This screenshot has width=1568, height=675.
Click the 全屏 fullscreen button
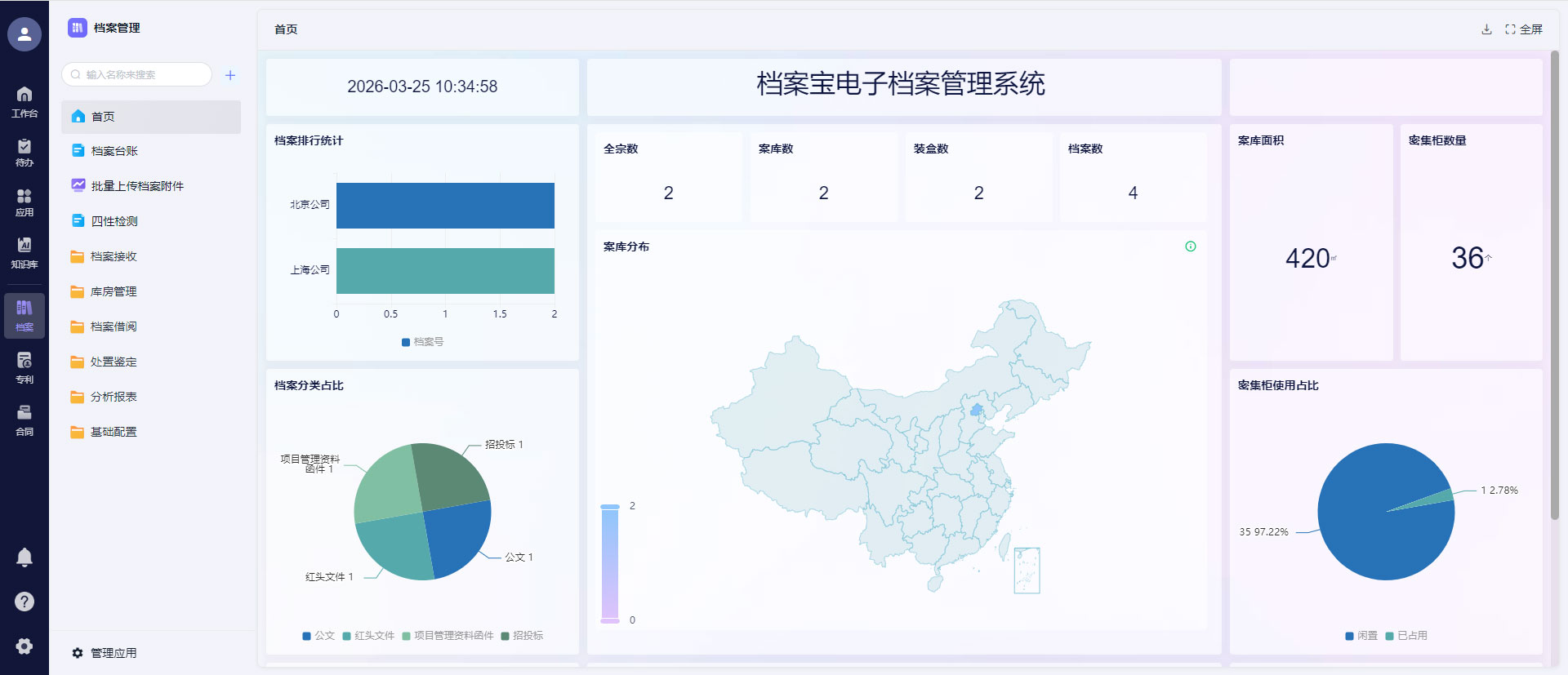click(x=1524, y=29)
